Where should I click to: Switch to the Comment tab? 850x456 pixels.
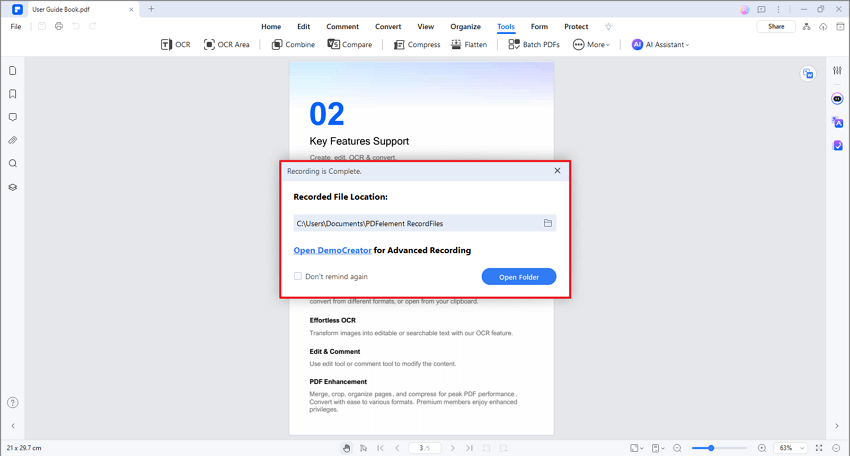pyautogui.click(x=342, y=27)
